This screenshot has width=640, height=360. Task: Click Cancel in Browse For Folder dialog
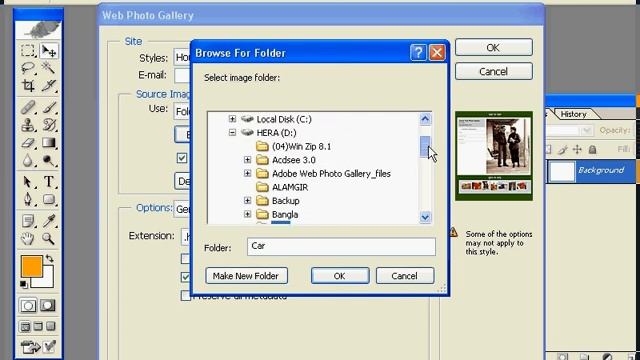[404, 276]
